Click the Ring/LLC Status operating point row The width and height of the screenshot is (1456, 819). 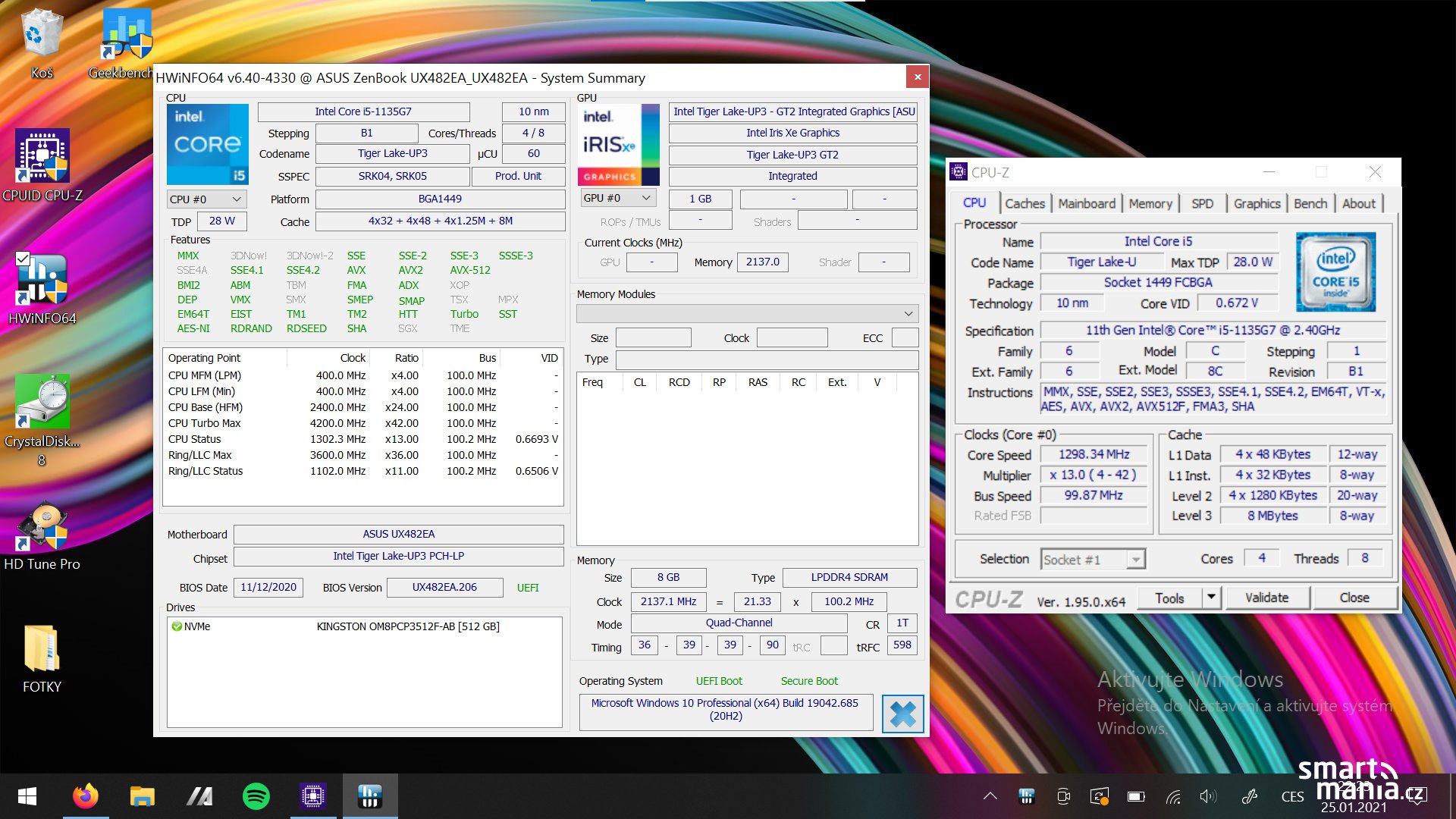tap(363, 471)
